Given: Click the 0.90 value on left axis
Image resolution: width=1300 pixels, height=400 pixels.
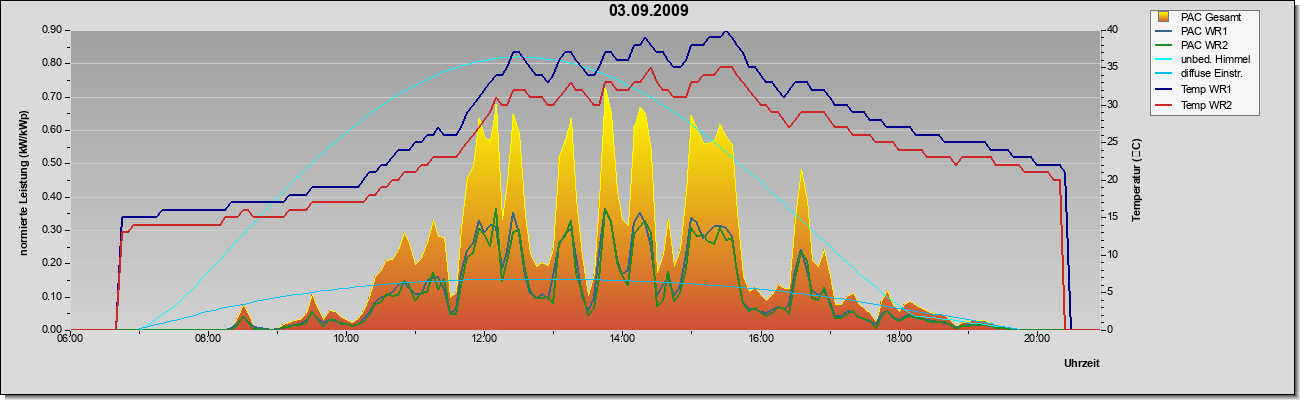Looking at the screenshot, I should [52, 30].
